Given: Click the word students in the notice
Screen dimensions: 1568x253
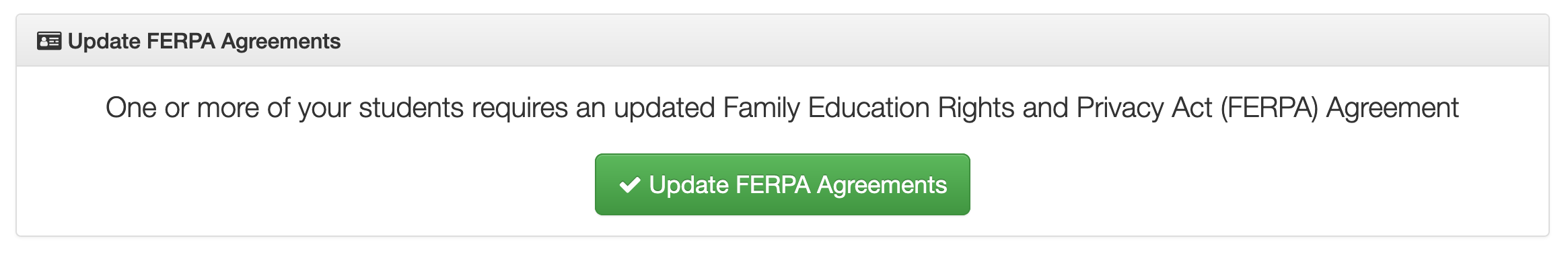Looking at the screenshot, I should 411,108.
